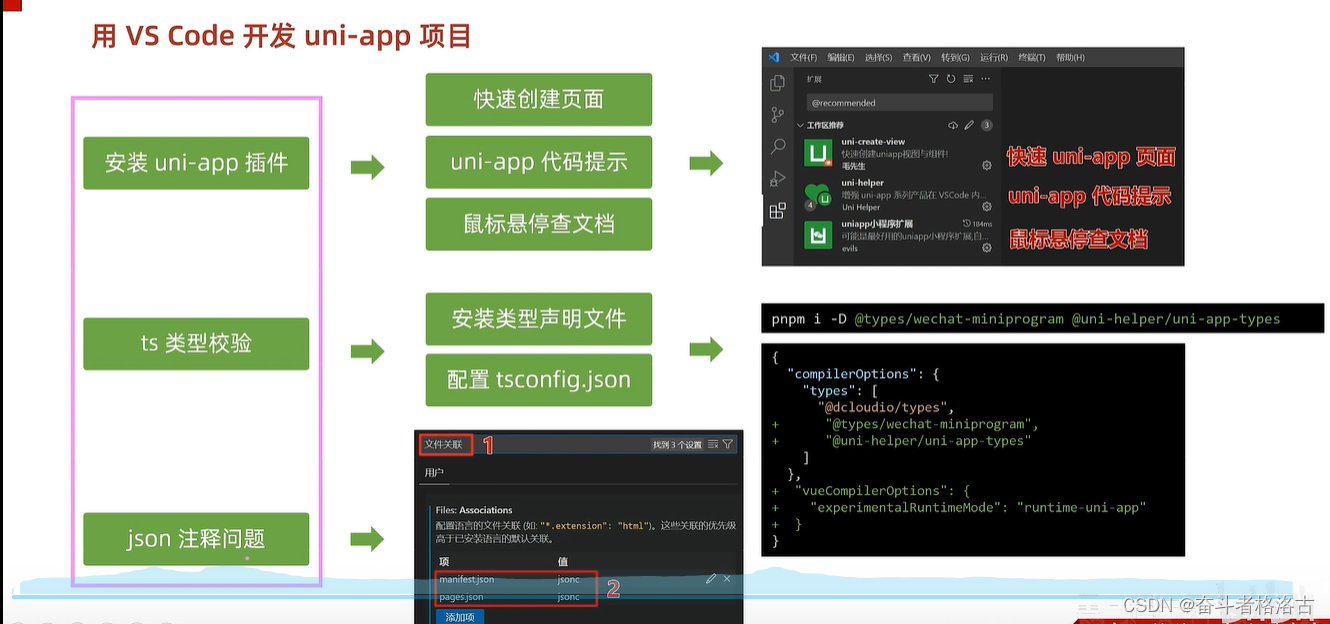Screen dimensions: 1330x624
Task: Open the gear for uniapp小程序扩展 extension
Action: pos(987,248)
